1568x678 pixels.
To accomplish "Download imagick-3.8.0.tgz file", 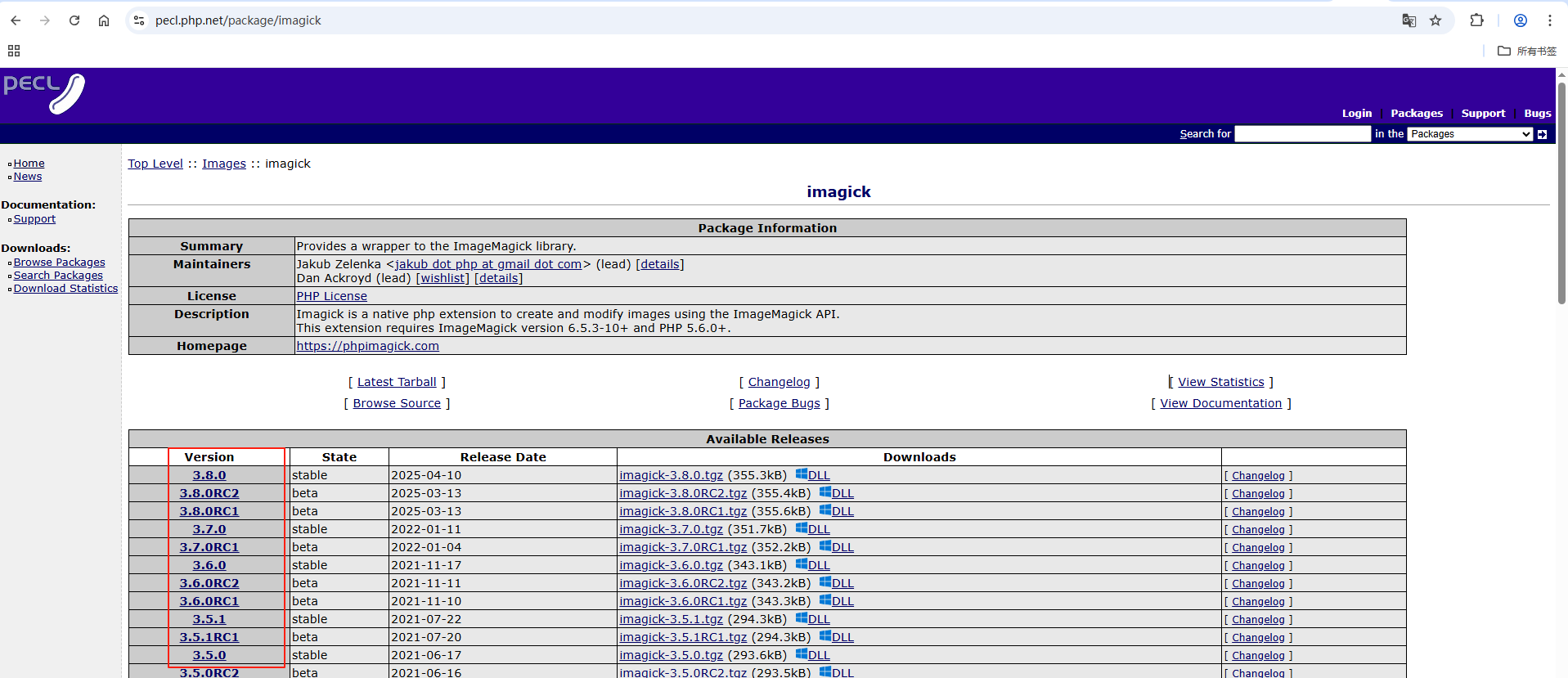I will click(x=671, y=475).
